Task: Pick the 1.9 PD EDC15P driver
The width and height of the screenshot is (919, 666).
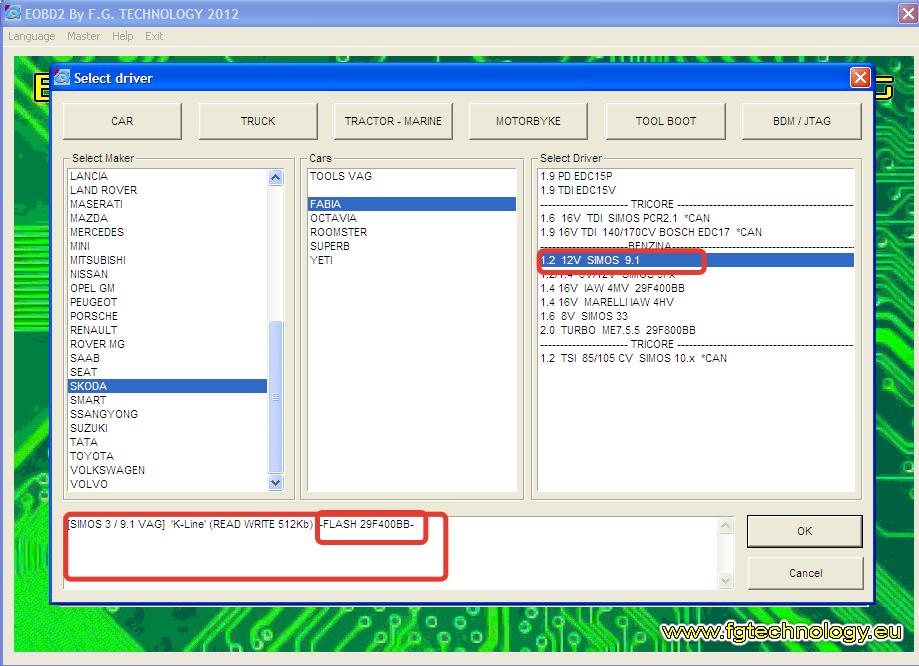Action: 696,176
